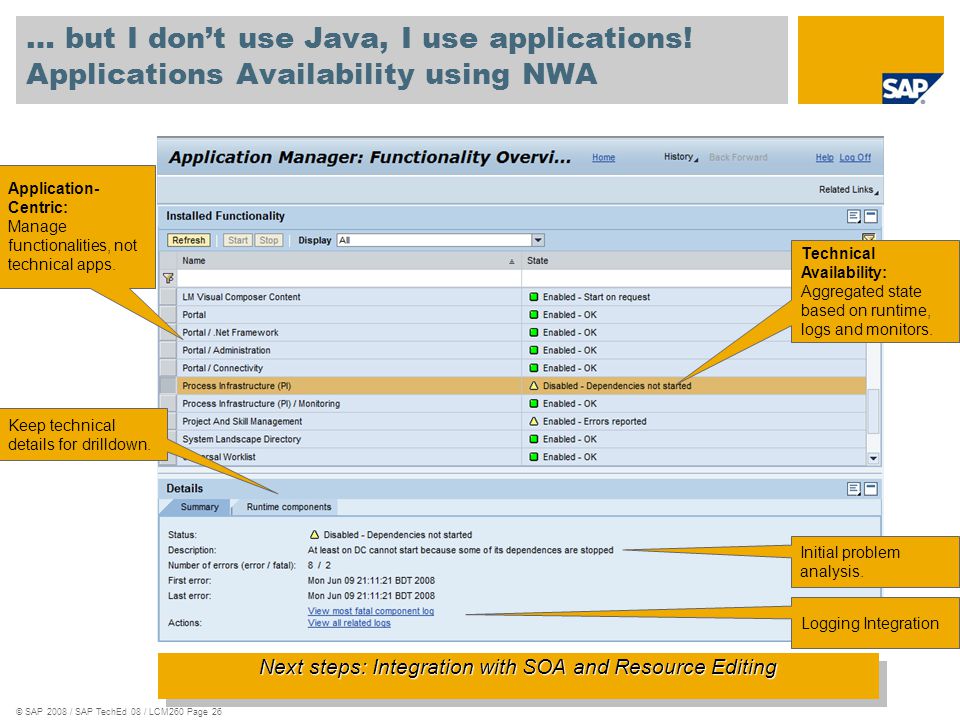Click the Display field showing All
Screen dimensions: 960x720
point(434,240)
